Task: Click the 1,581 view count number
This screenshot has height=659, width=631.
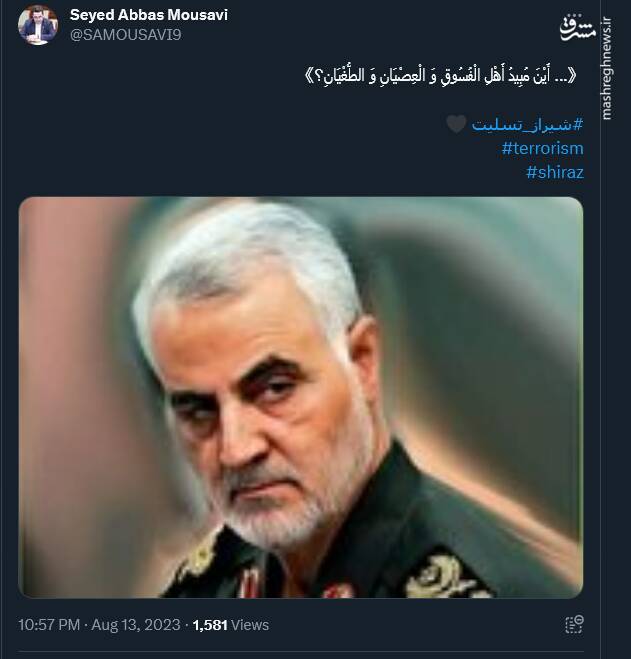Action: click(210, 625)
